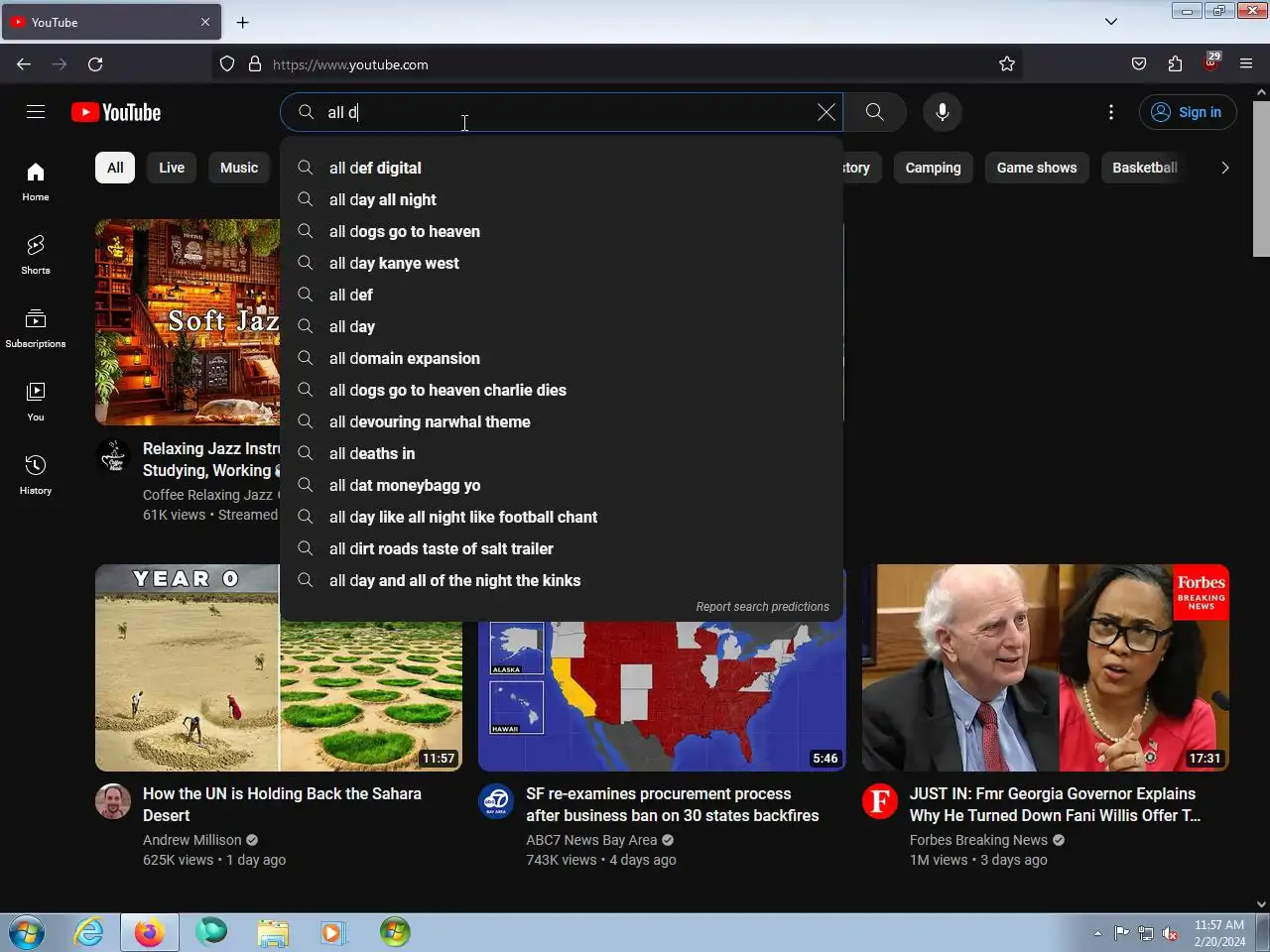Open "JUST IN: Fmr Georgia Governor" video title
The height and width of the screenshot is (952, 1270).
point(1055,804)
